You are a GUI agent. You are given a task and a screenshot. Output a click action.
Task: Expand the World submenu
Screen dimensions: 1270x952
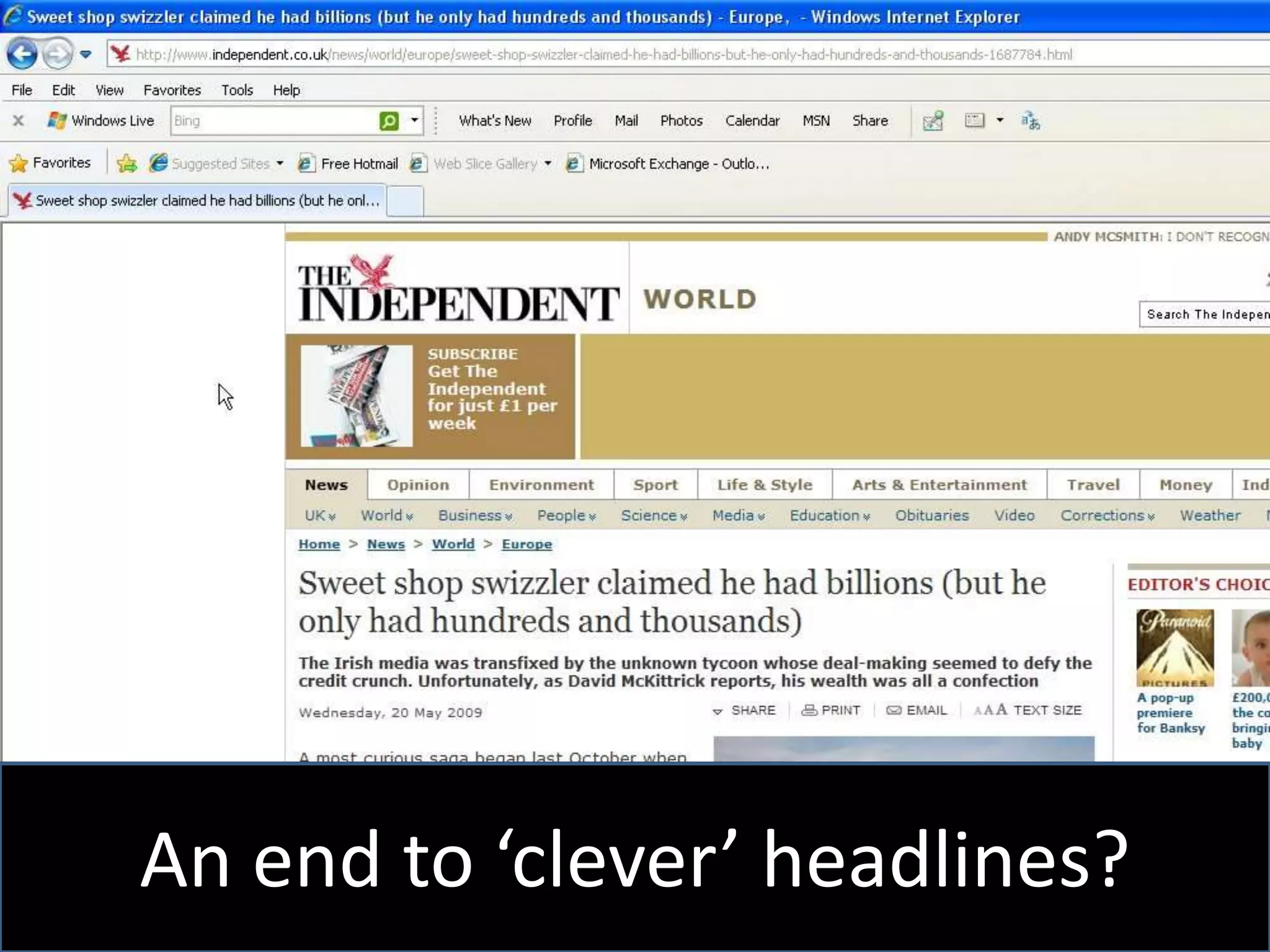(387, 516)
